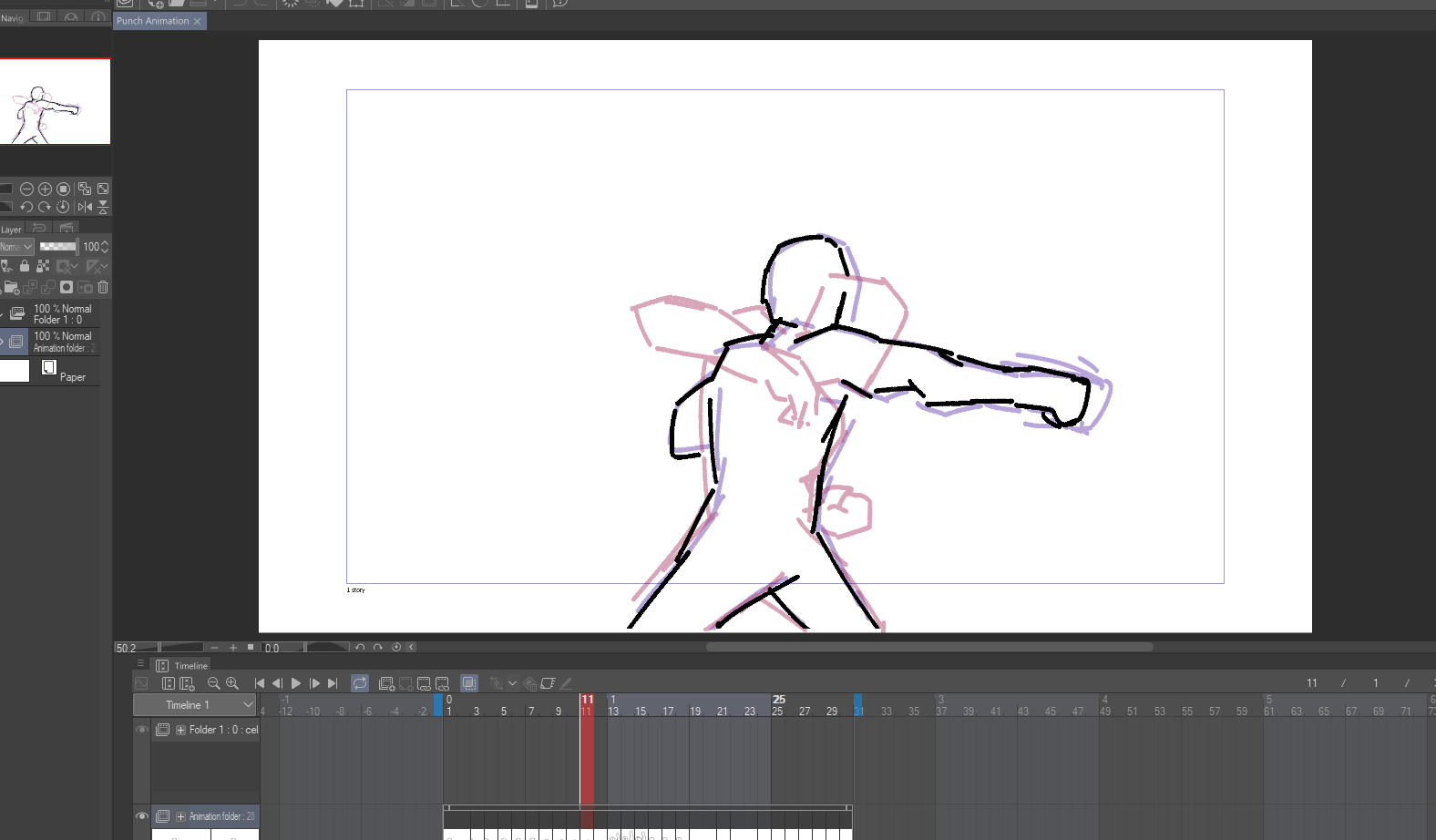Viewport: 1436px width, 840px height.
Task: Toggle lock transparent pixels
Action: click(43, 266)
